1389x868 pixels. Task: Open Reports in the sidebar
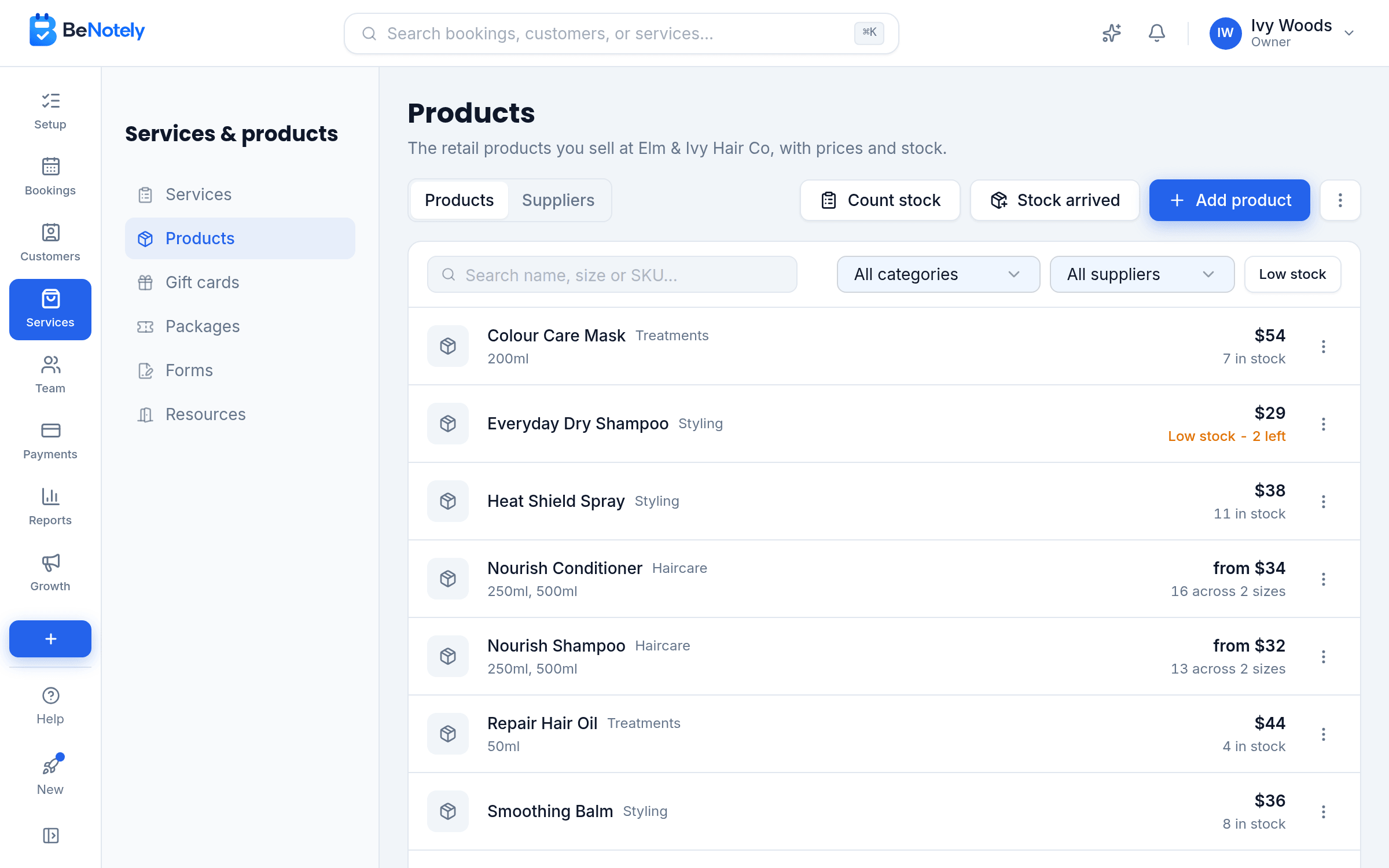click(50, 507)
